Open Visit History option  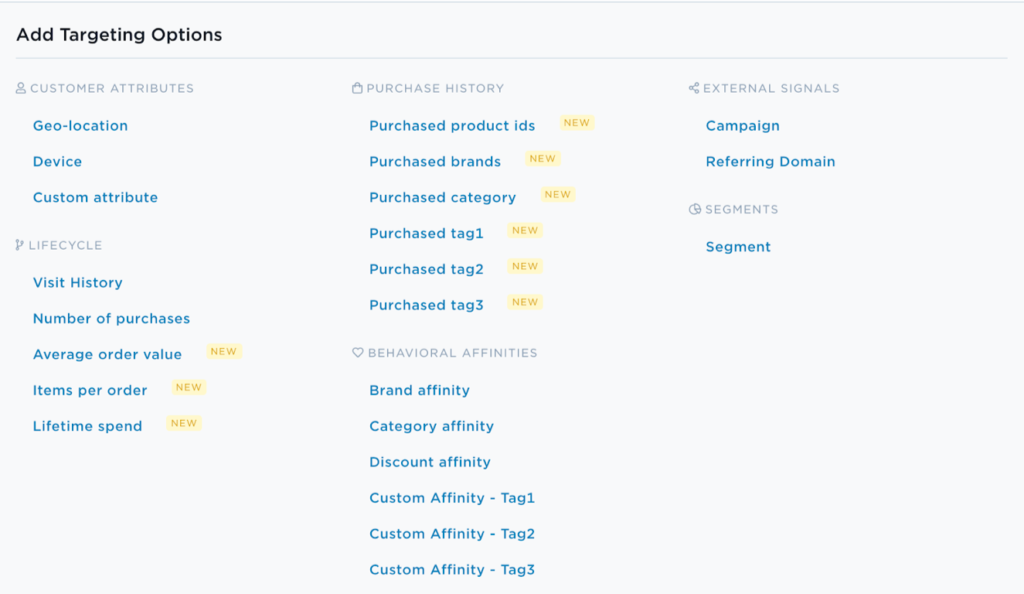coord(78,283)
